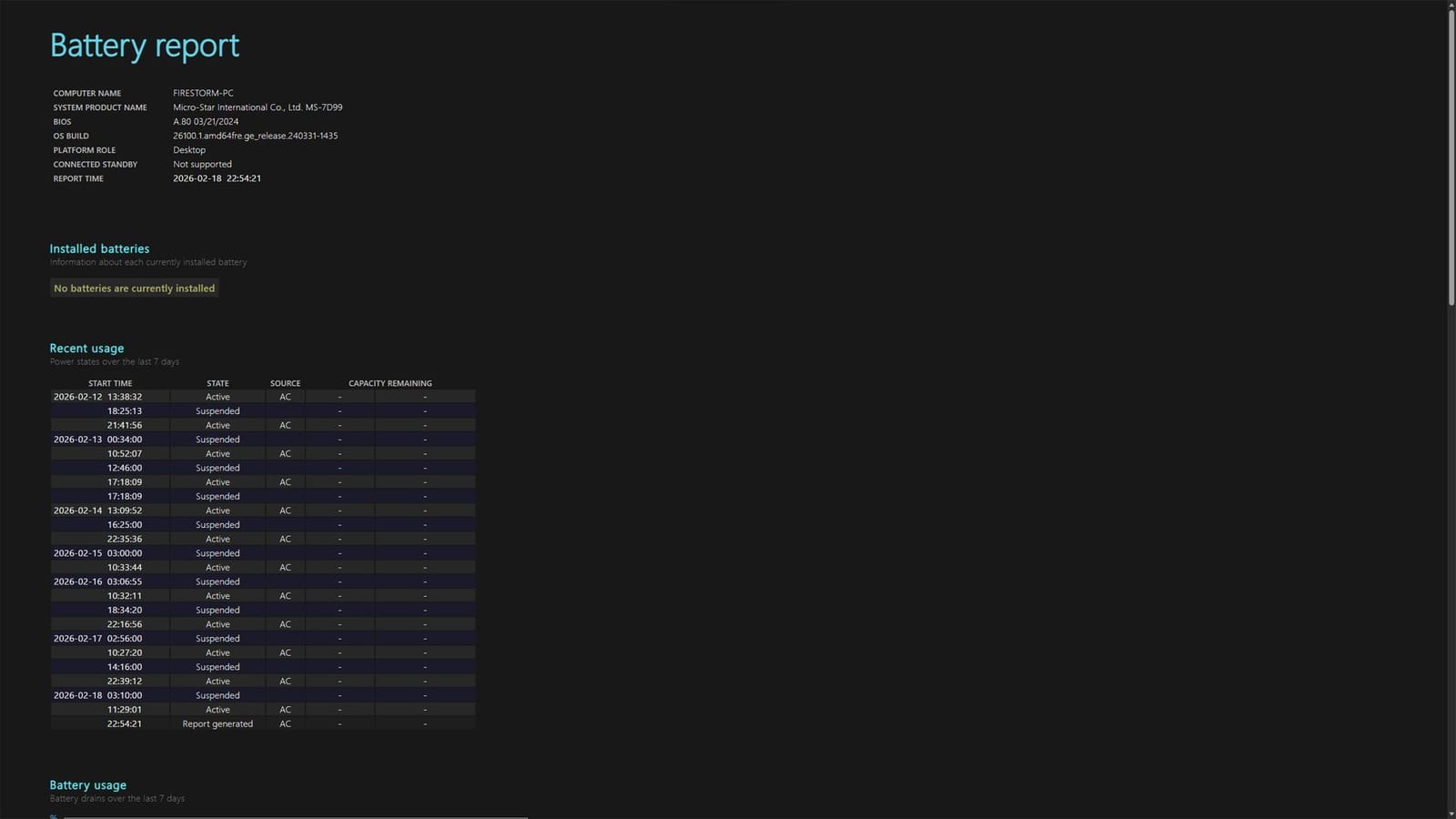Viewport: 1456px width, 819px height.
Task: Click the OS build version text
Action: (256, 136)
